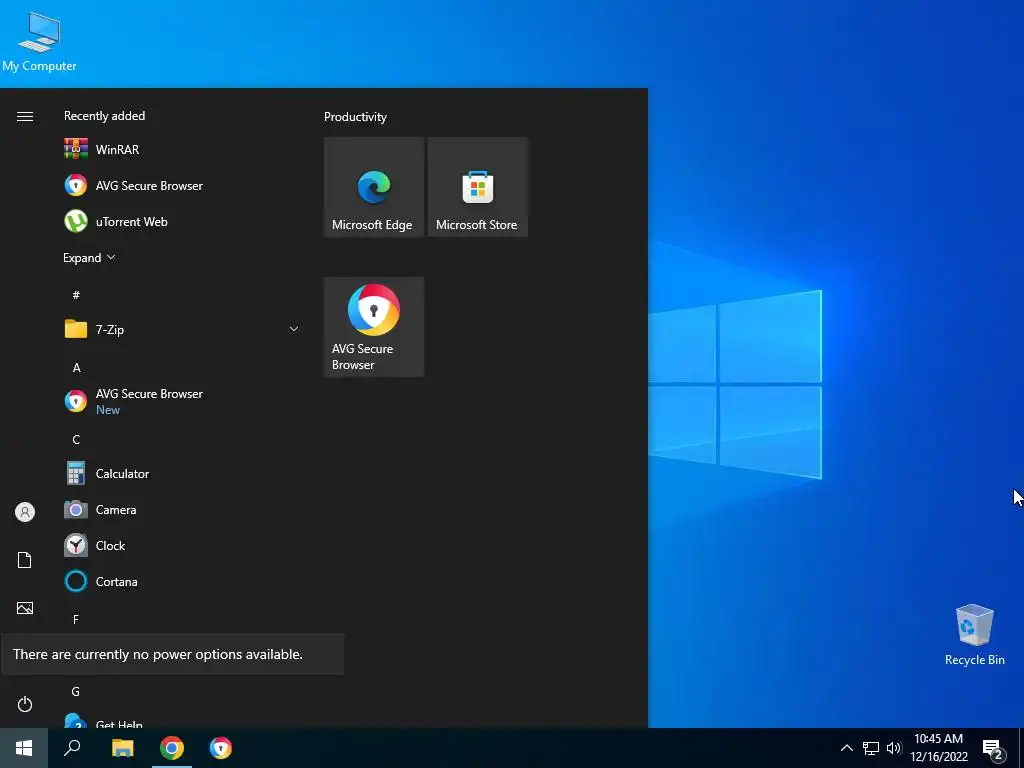Screen dimensions: 1024x768
Task: Open File Explorer from taskbar
Action: tap(122, 748)
